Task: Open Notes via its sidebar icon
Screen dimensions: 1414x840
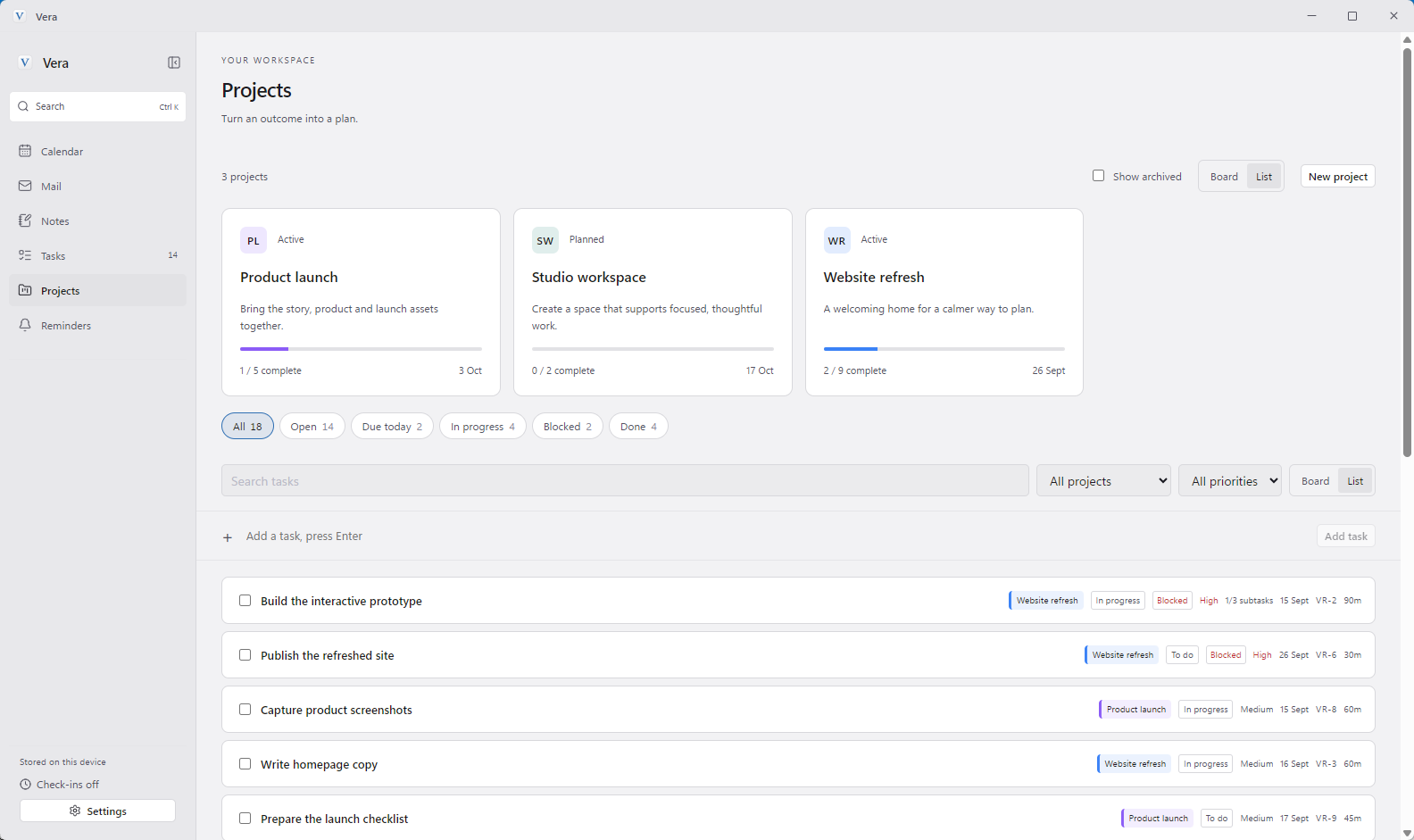Action: 25,220
